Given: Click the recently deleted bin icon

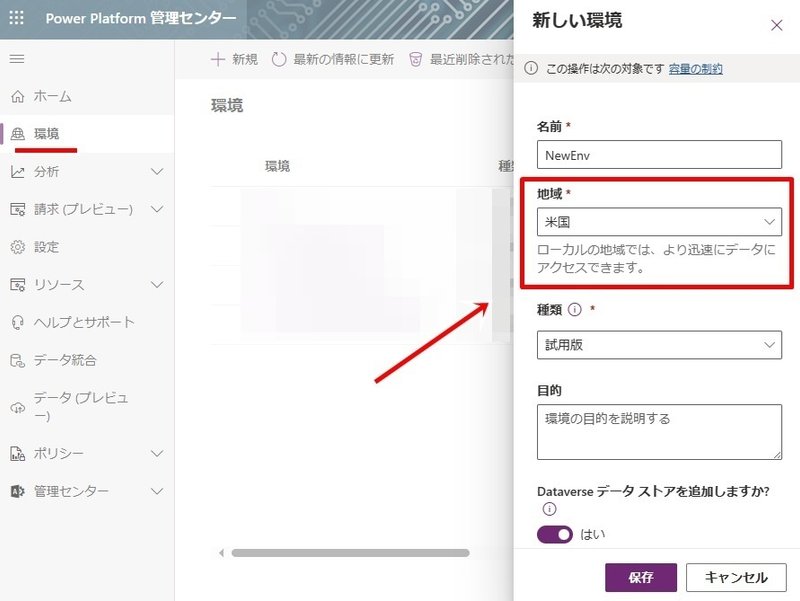Looking at the screenshot, I should point(416,59).
